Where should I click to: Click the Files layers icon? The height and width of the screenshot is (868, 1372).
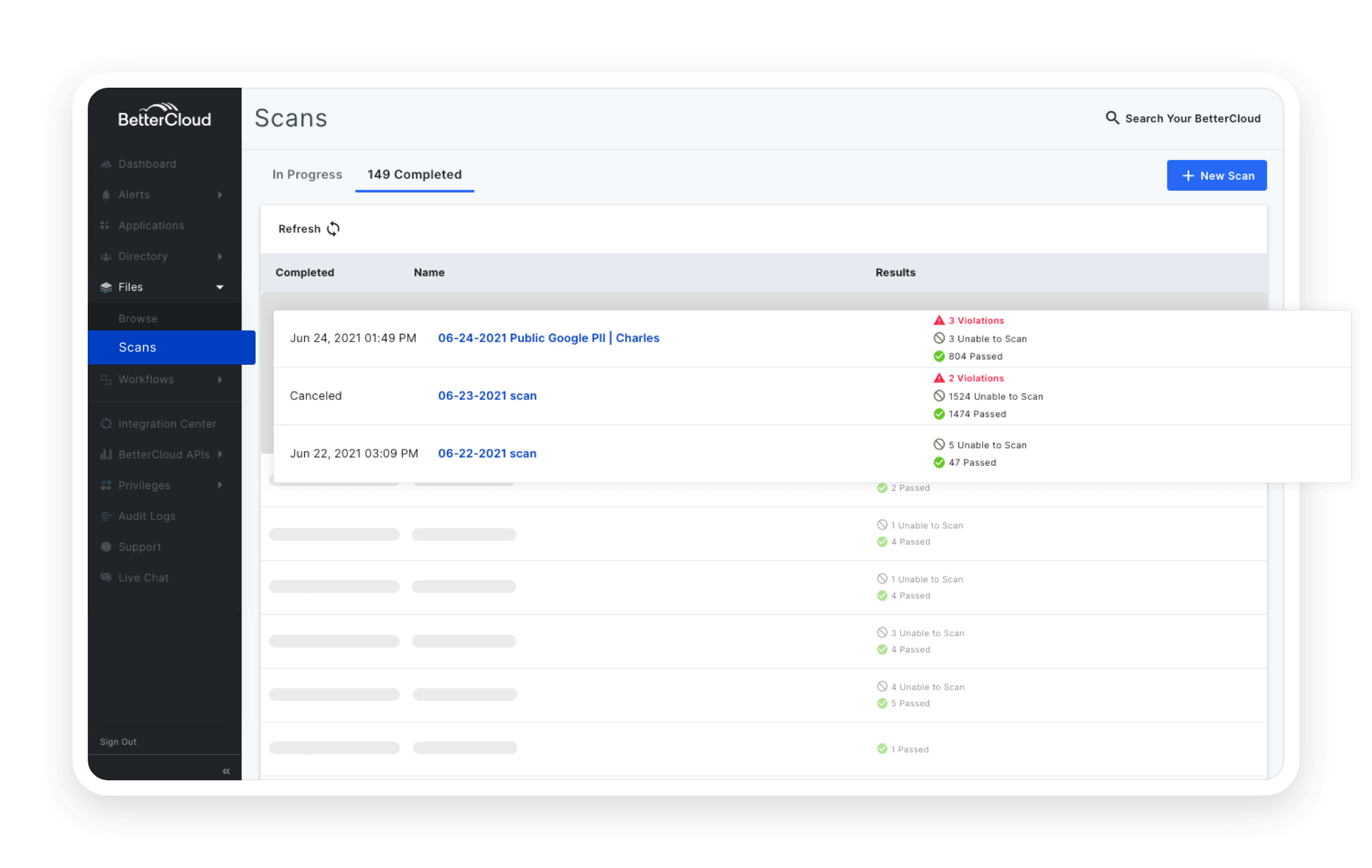point(106,287)
